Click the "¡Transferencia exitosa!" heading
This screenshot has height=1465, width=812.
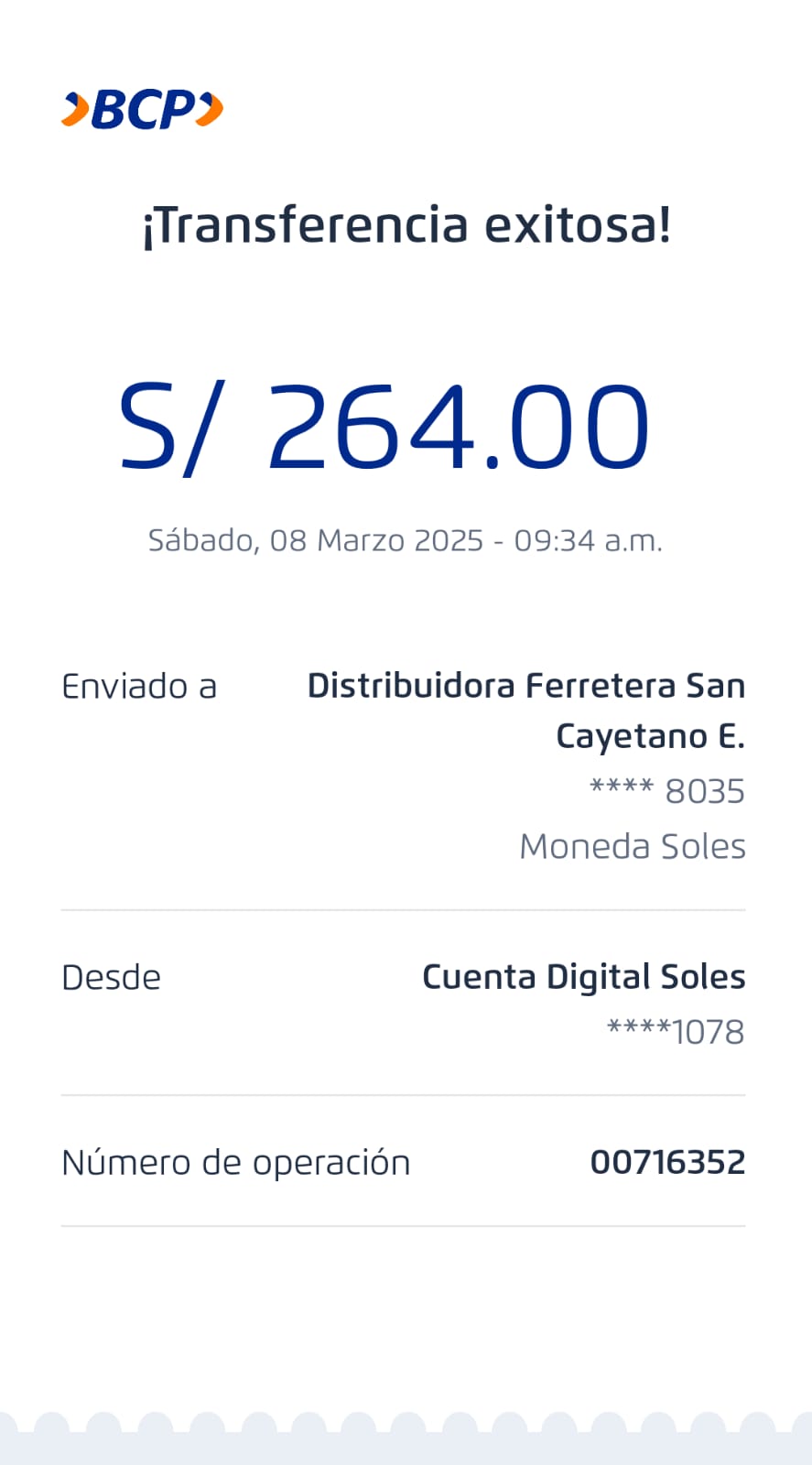pos(406,225)
